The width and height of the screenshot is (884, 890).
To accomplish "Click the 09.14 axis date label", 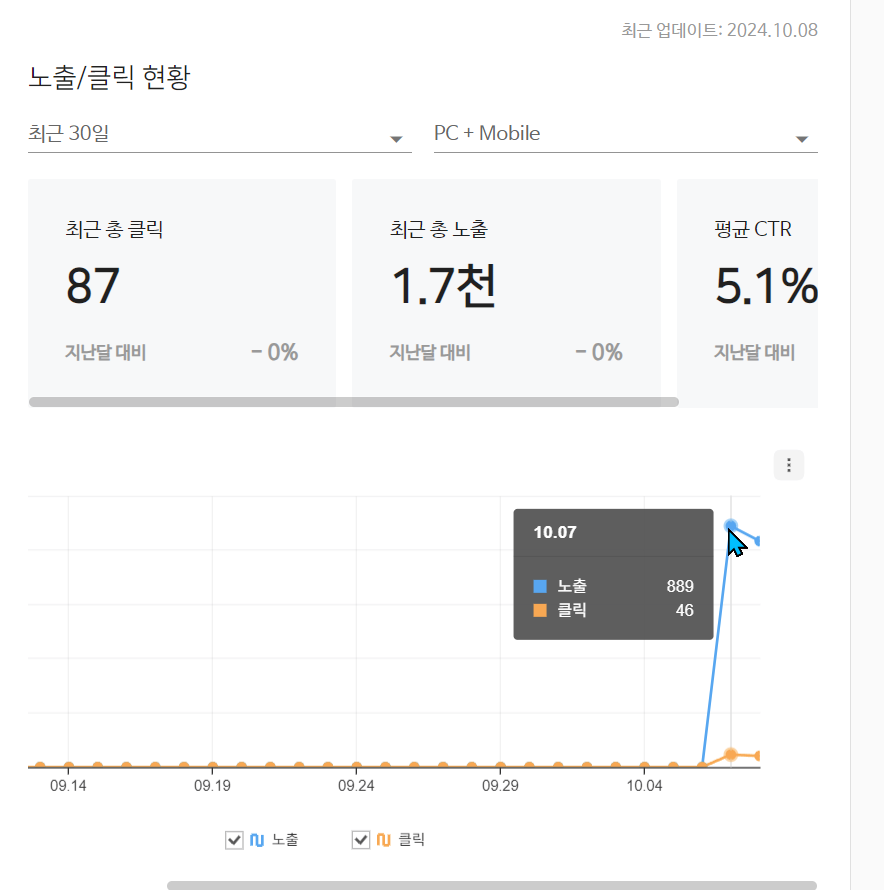I will coord(68,786).
